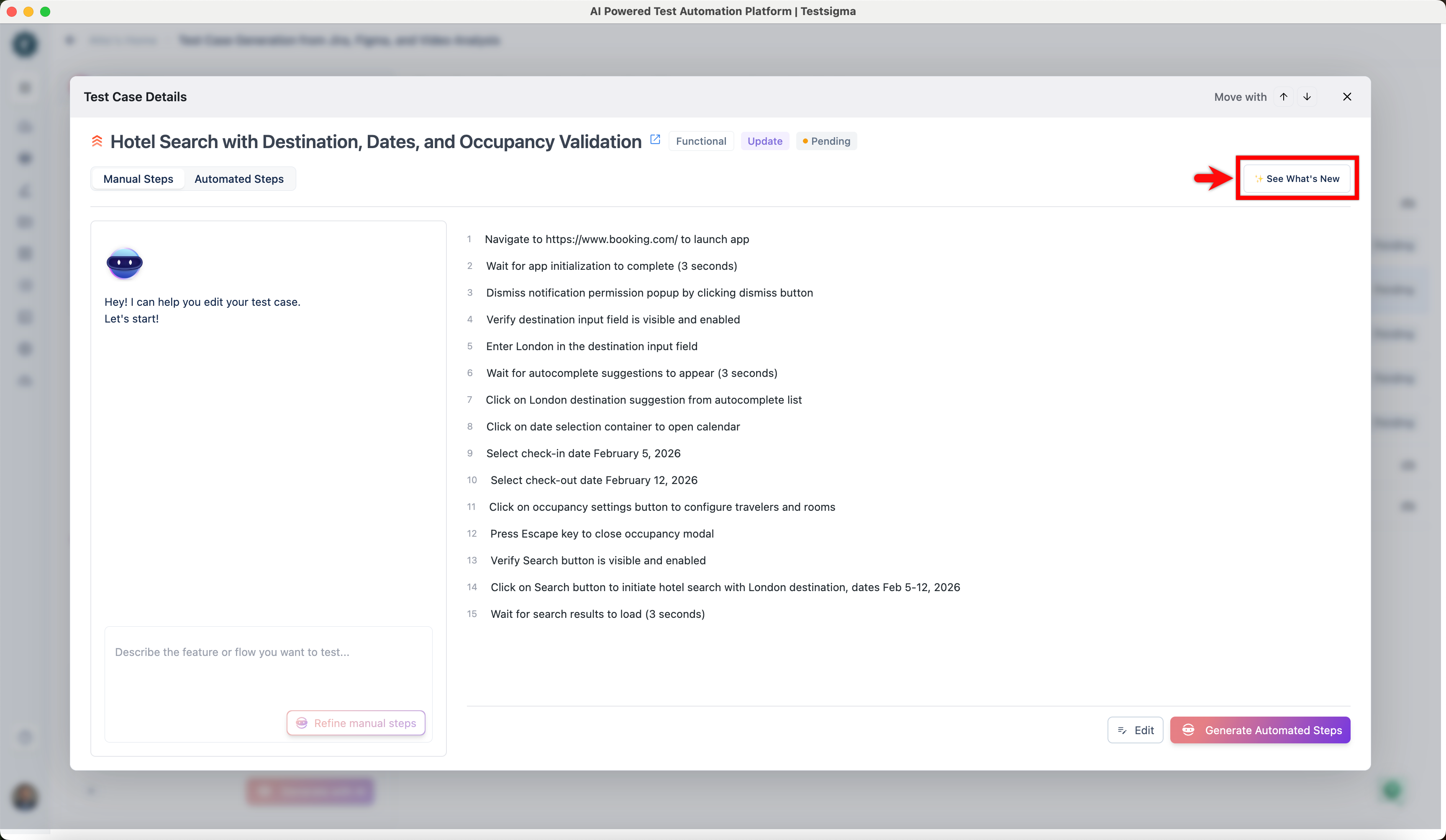
Task: Open the Pending status badge
Action: click(x=826, y=141)
